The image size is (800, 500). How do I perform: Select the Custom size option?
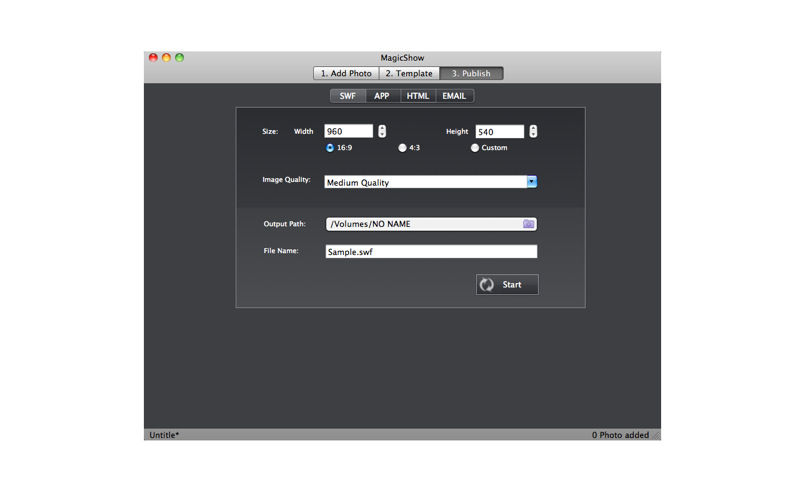coord(489,147)
